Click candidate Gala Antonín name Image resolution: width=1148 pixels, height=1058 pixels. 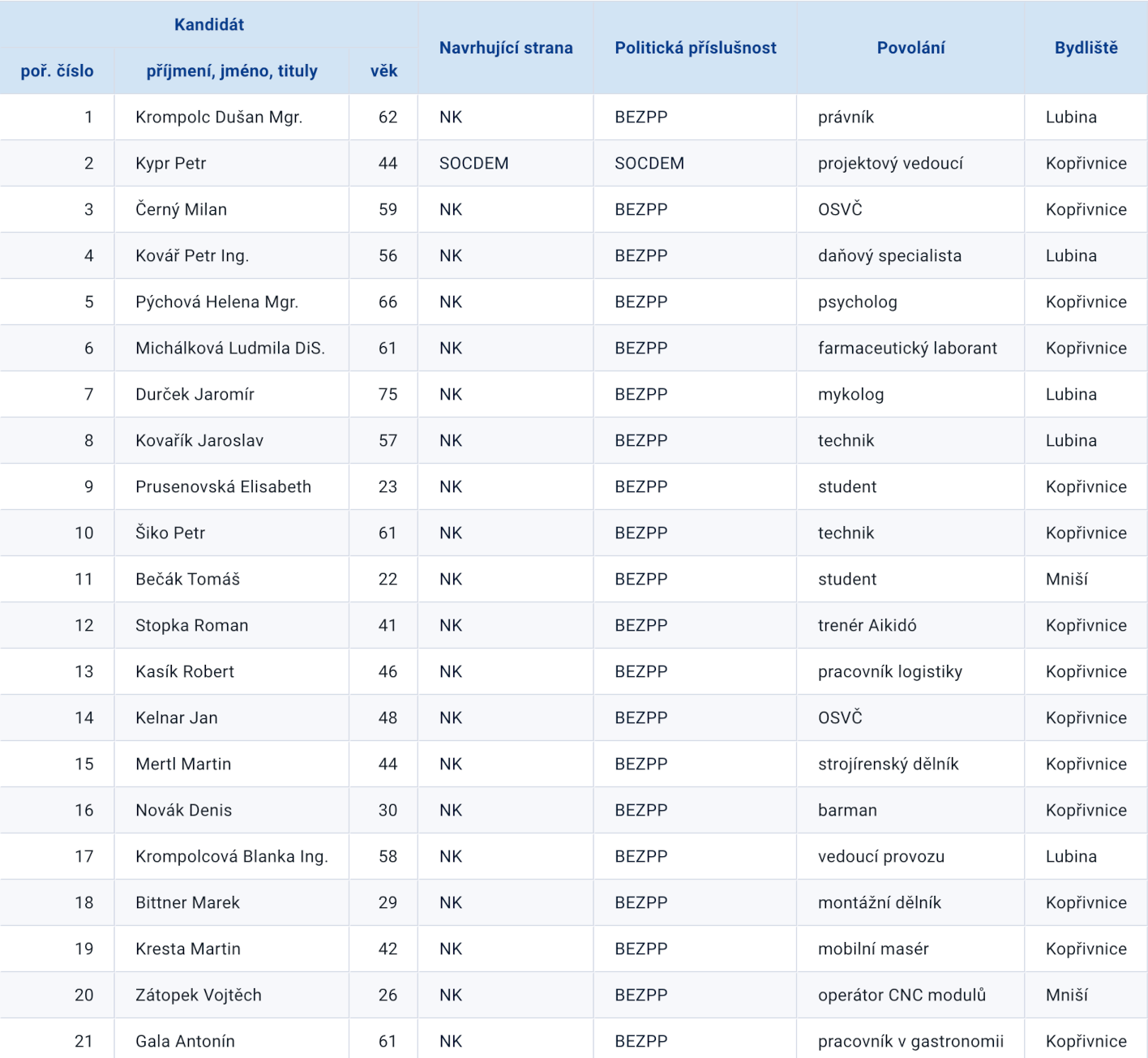185,1041
